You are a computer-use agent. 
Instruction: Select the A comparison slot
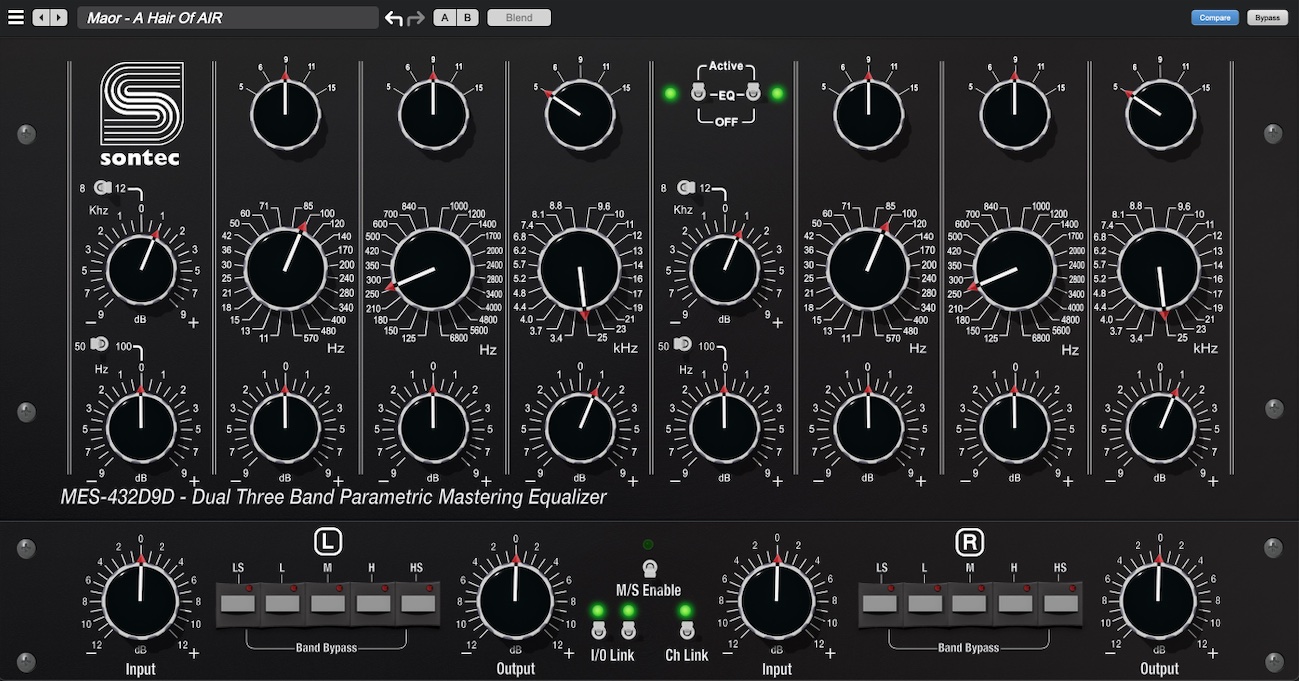point(445,18)
